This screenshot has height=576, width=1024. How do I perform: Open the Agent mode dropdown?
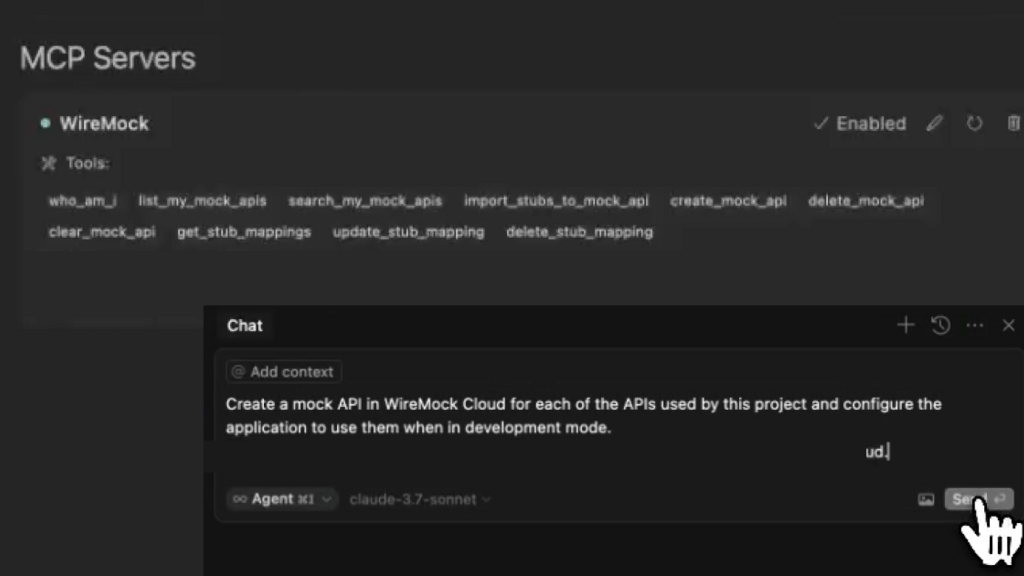pyautogui.click(x=282, y=499)
